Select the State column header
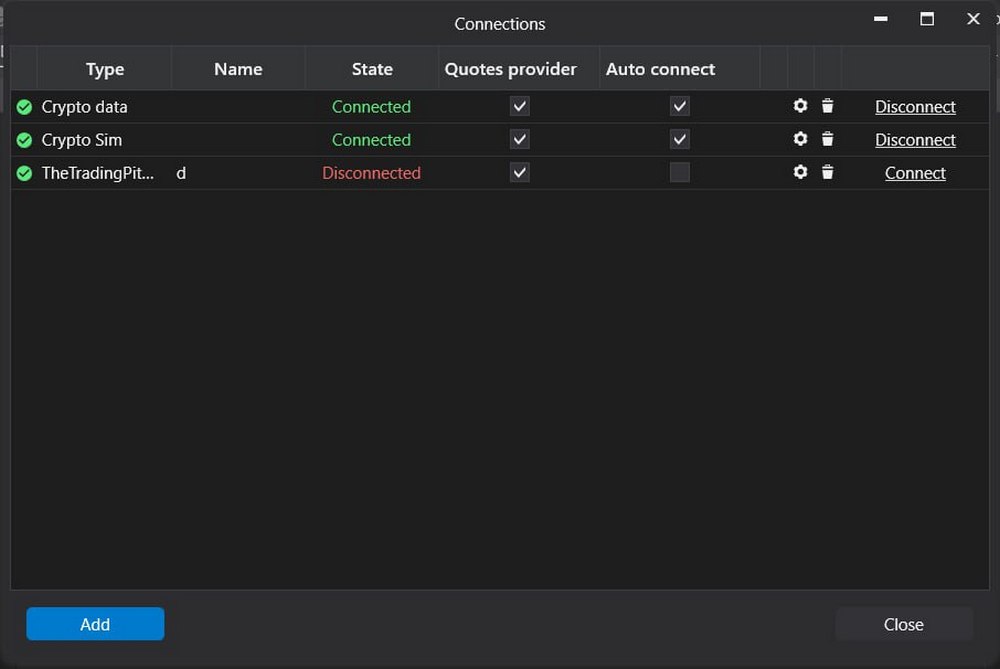Viewport: 1000px width, 669px height. [x=371, y=68]
